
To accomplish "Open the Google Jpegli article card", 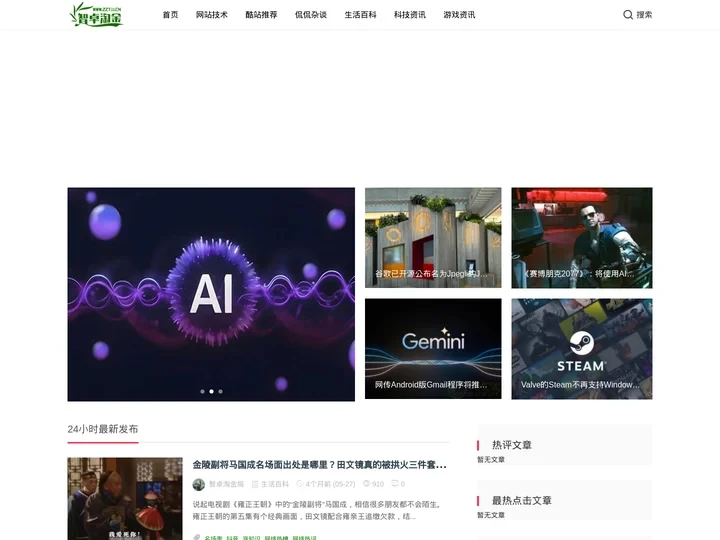I will (433, 237).
